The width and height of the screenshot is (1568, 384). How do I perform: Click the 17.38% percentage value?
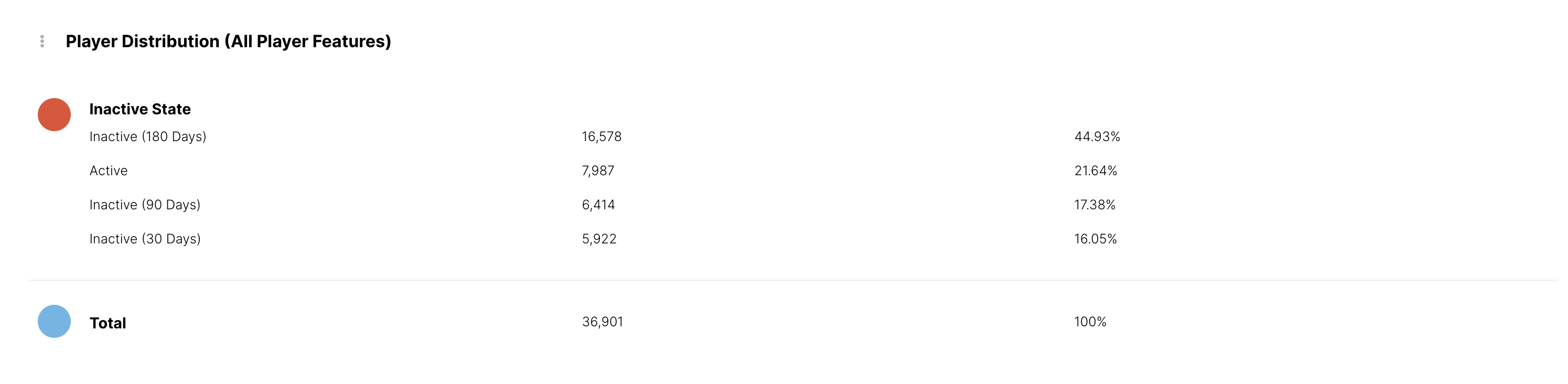(x=1094, y=205)
